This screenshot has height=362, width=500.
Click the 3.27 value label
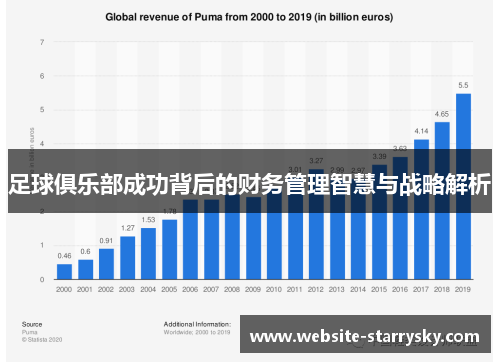click(x=316, y=161)
